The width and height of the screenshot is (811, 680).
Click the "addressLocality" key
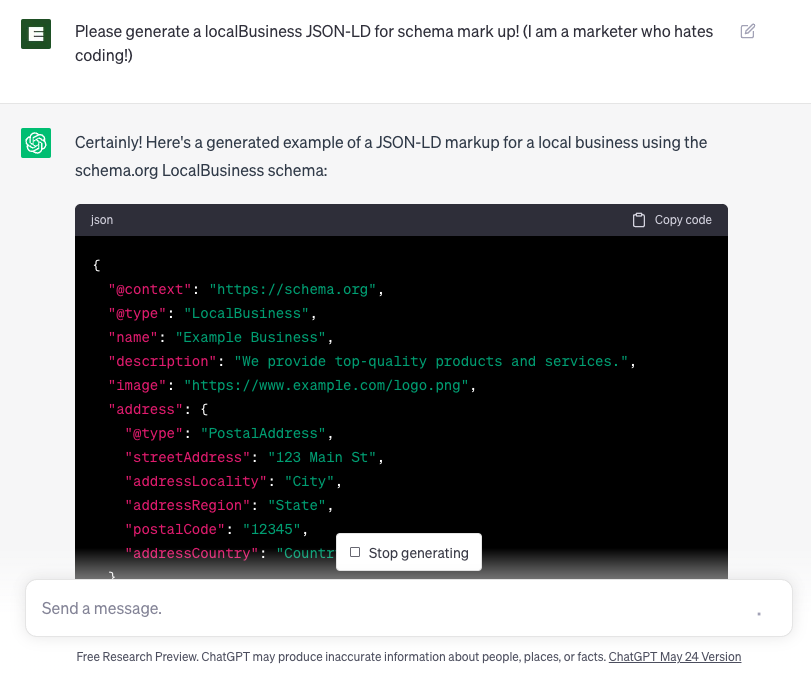(196, 481)
